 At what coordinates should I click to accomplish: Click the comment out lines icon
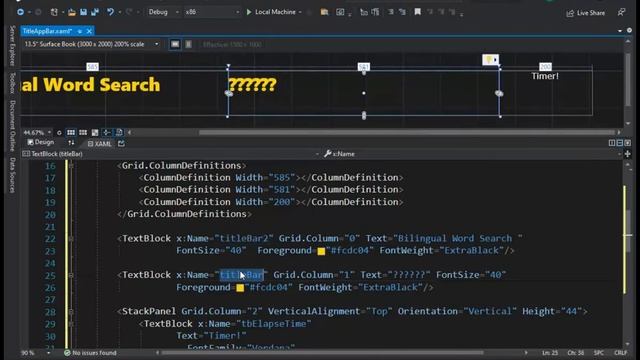coord(391,12)
